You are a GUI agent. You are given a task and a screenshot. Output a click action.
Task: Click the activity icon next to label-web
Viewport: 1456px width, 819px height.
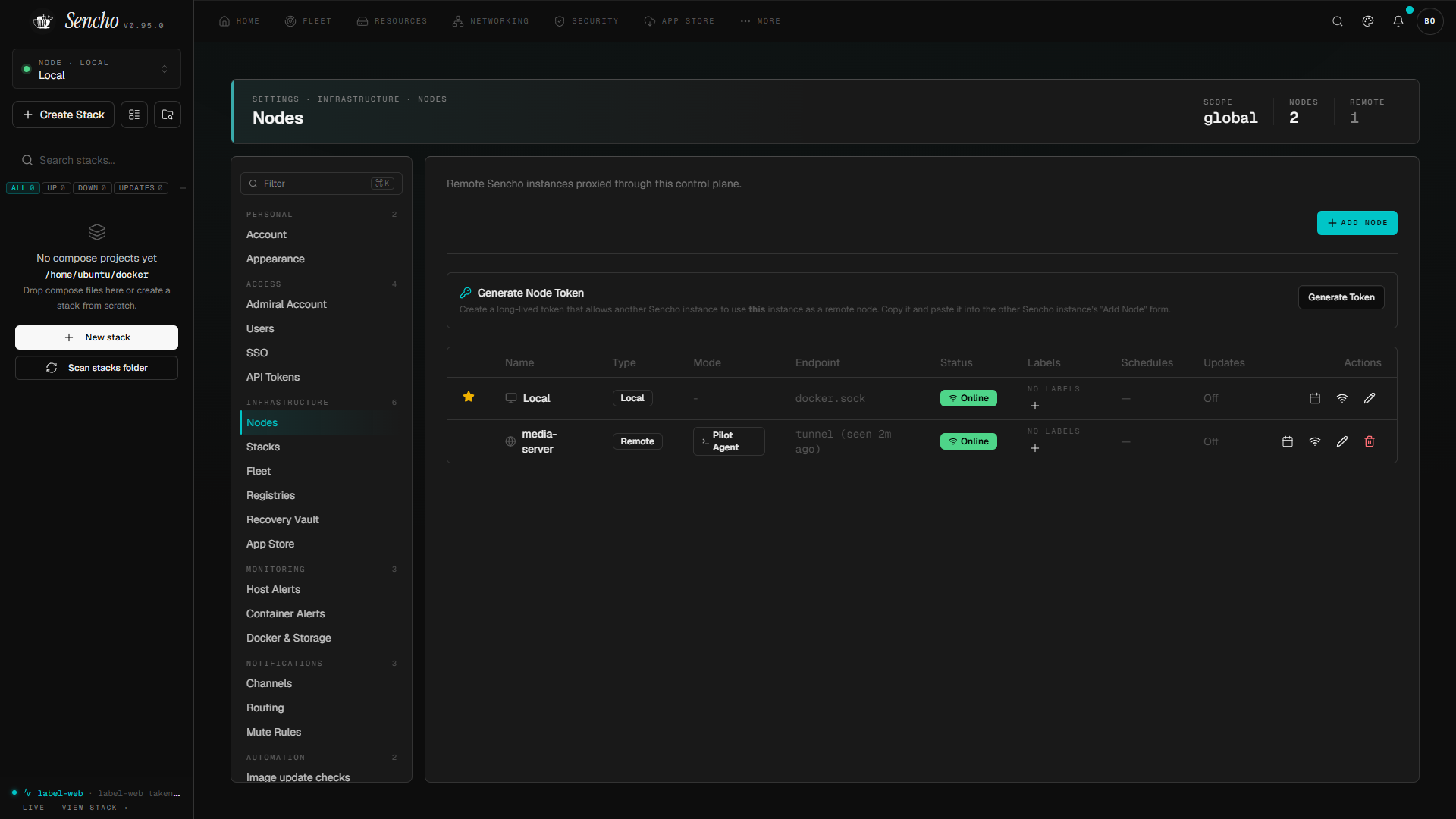27,792
